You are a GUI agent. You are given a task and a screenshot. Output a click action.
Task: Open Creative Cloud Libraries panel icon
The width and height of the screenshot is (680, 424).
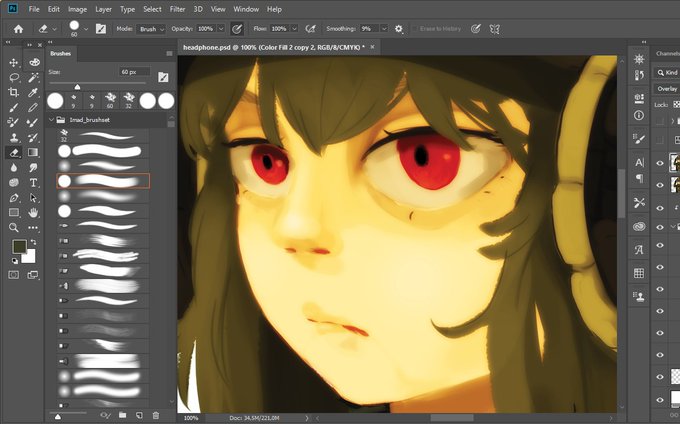click(639, 226)
